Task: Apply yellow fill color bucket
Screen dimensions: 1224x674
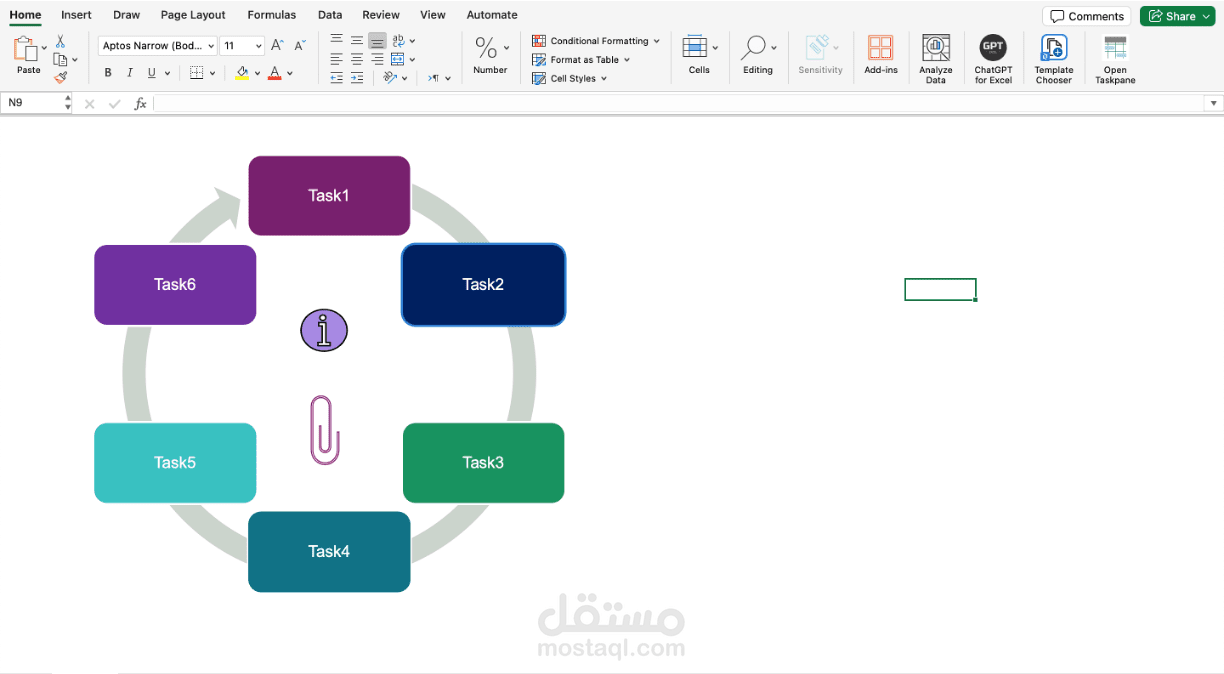Action: click(x=242, y=73)
